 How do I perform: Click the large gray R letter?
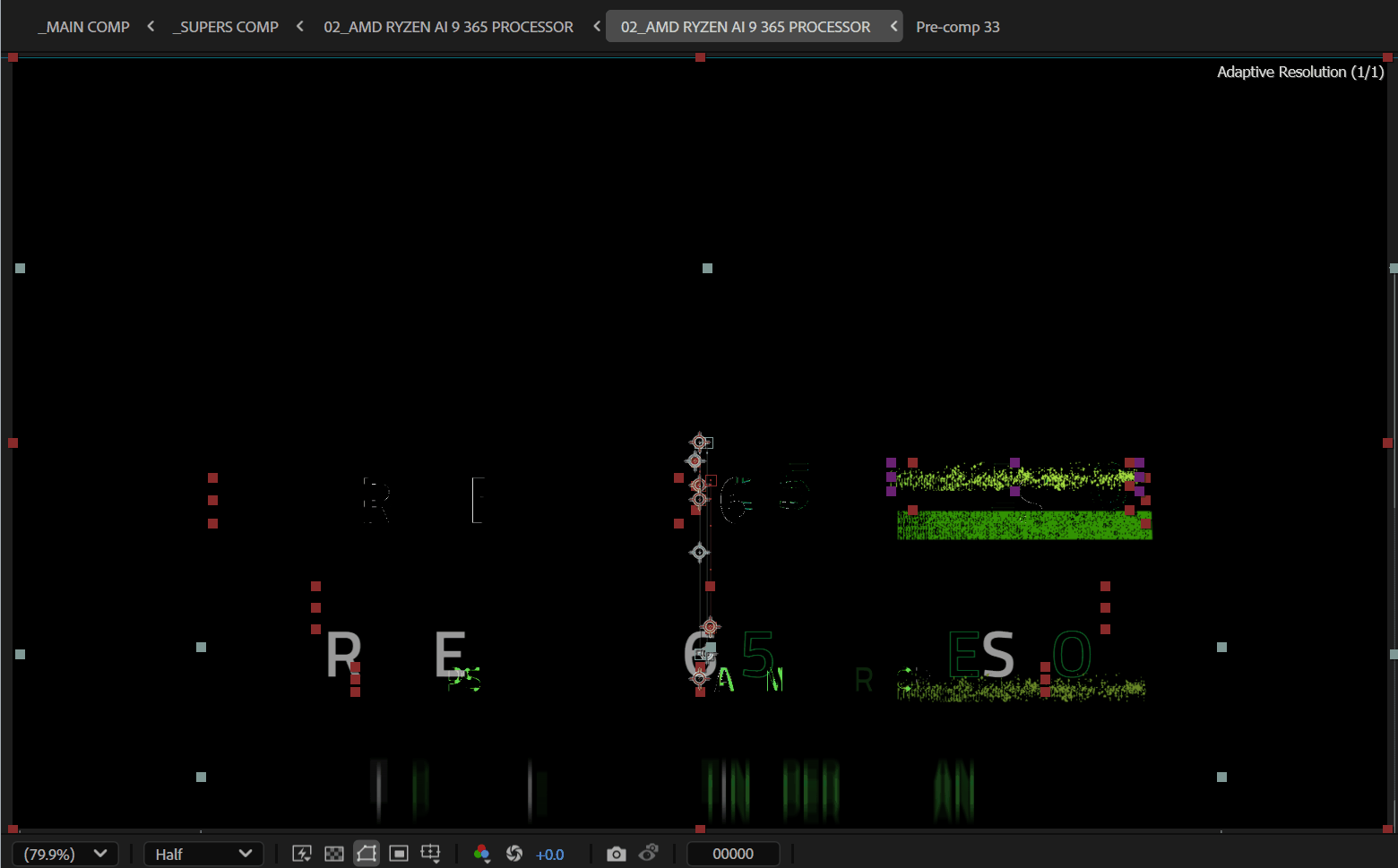(343, 654)
